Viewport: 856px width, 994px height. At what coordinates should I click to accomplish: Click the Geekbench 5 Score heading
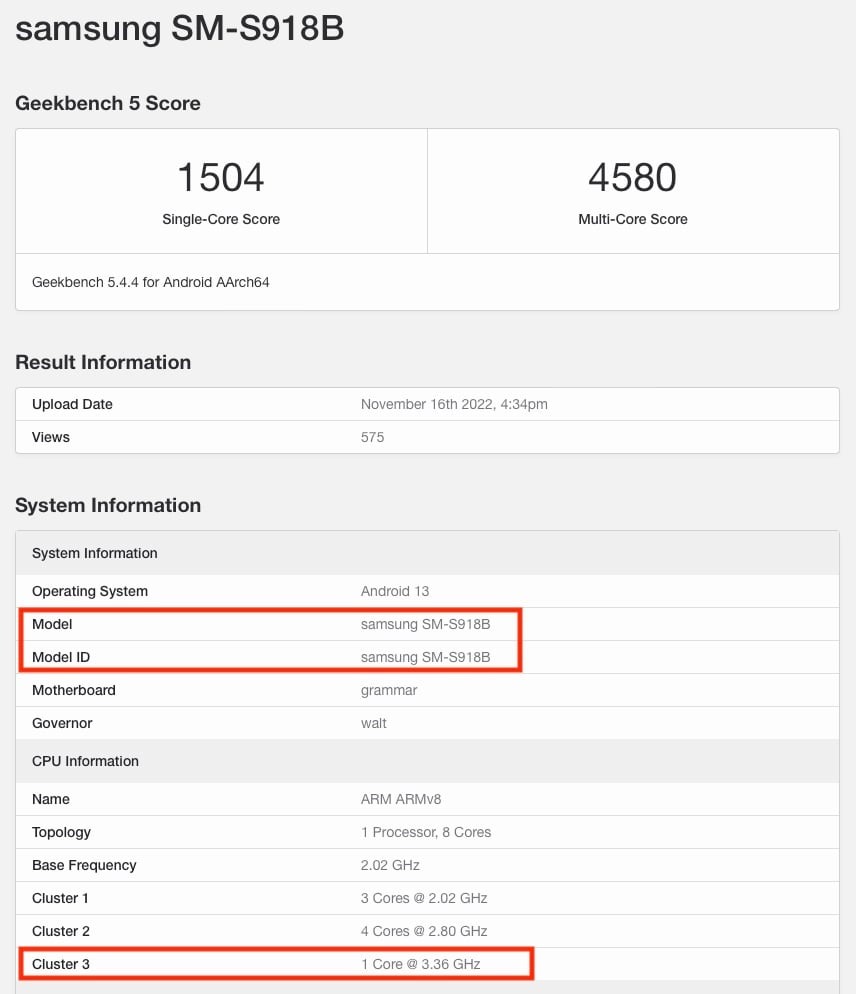[x=107, y=103]
